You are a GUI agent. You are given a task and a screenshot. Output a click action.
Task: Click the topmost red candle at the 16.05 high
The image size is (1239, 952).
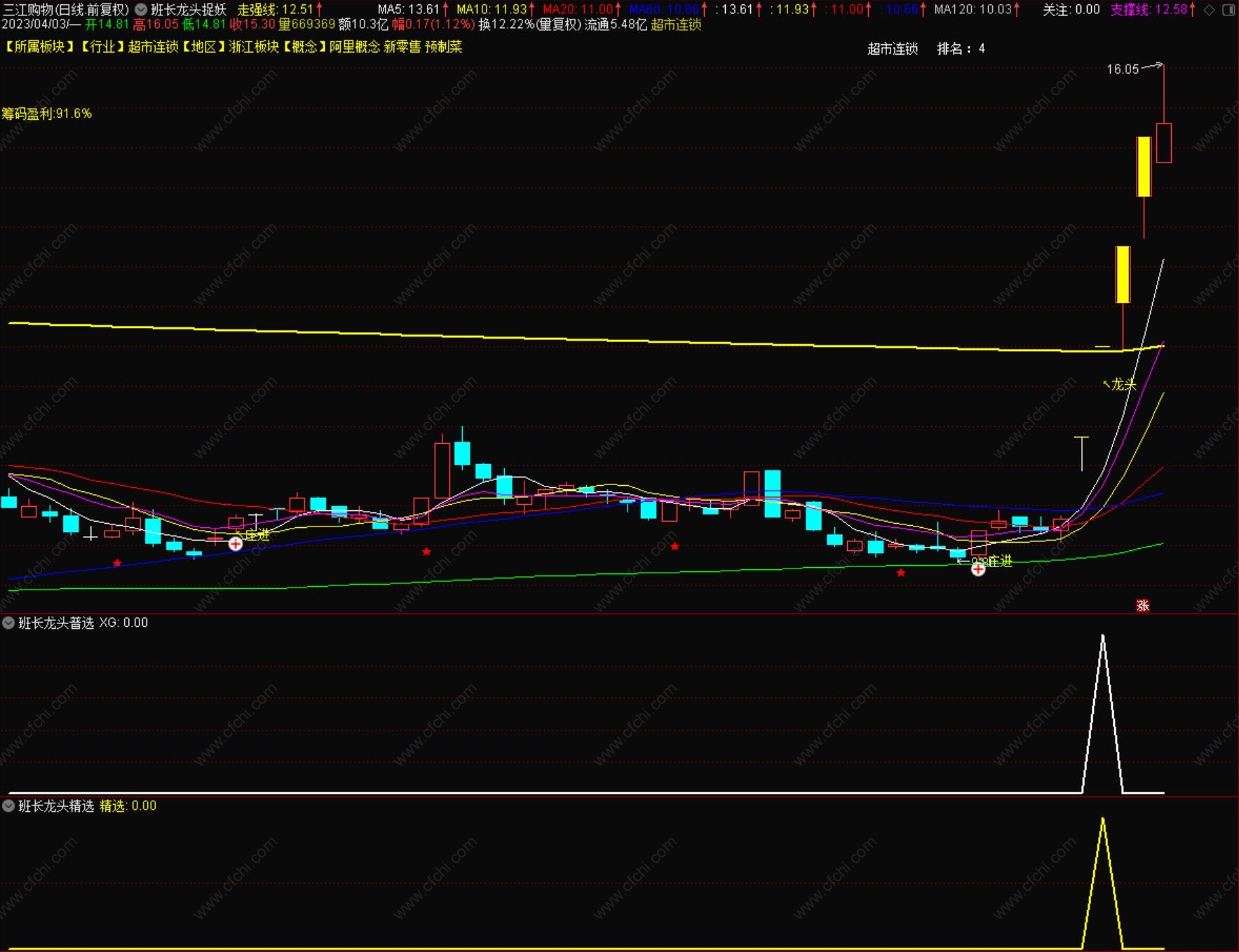[1164, 143]
